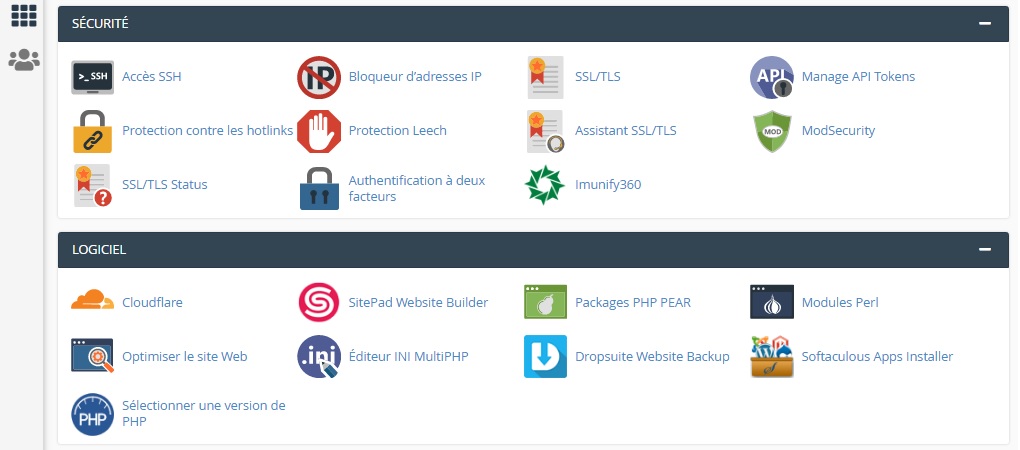Collapse the Sécurité section
Screen dimensions: 1020x450
coord(985,23)
